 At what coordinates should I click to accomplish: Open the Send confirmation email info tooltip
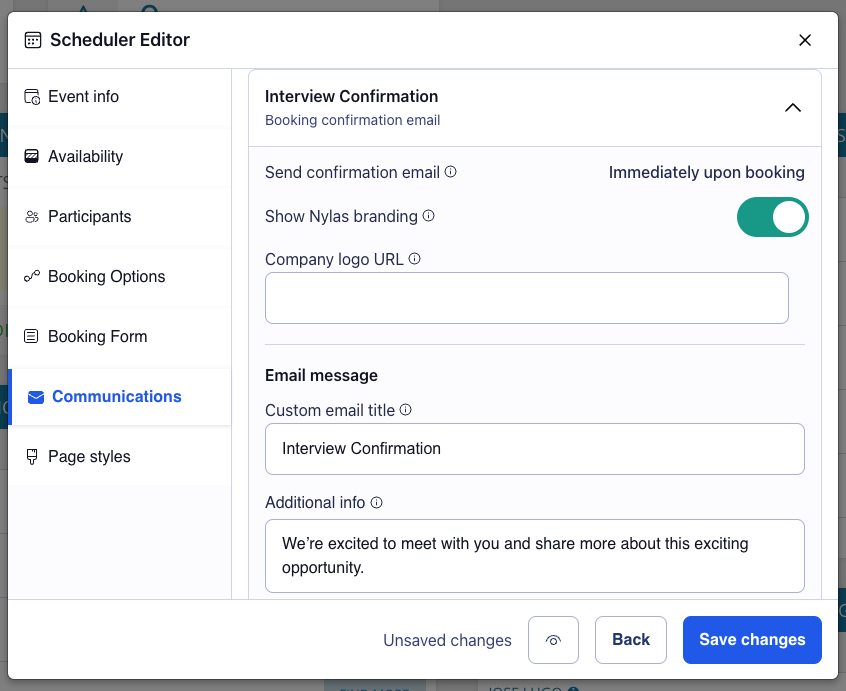click(x=452, y=172)
